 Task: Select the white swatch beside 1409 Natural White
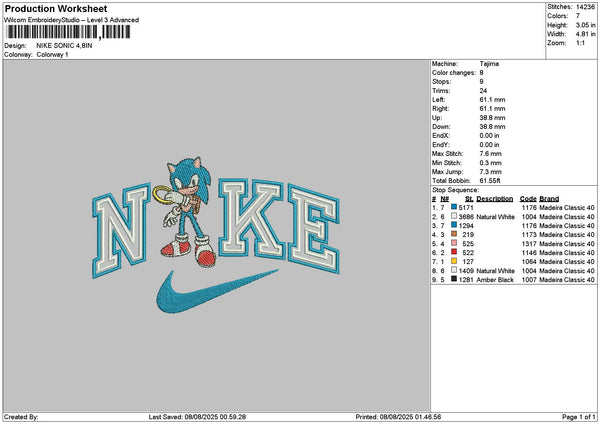[x=454, y=270]
